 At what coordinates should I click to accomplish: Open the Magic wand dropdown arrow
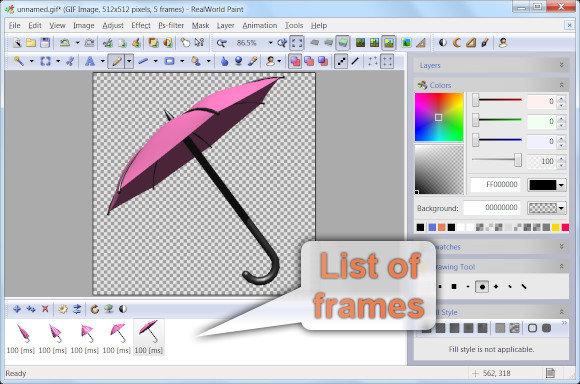tap(31, 61)
